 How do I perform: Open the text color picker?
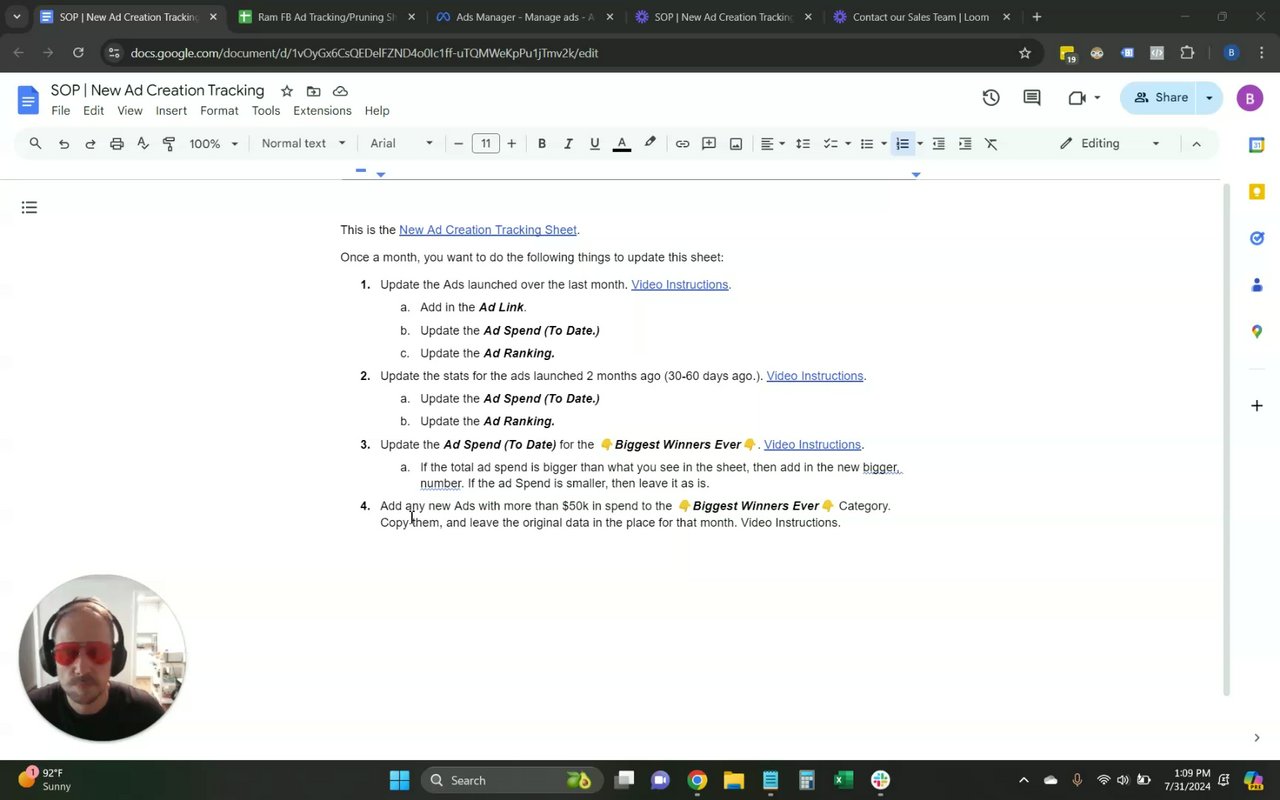[x=621, y=144]
